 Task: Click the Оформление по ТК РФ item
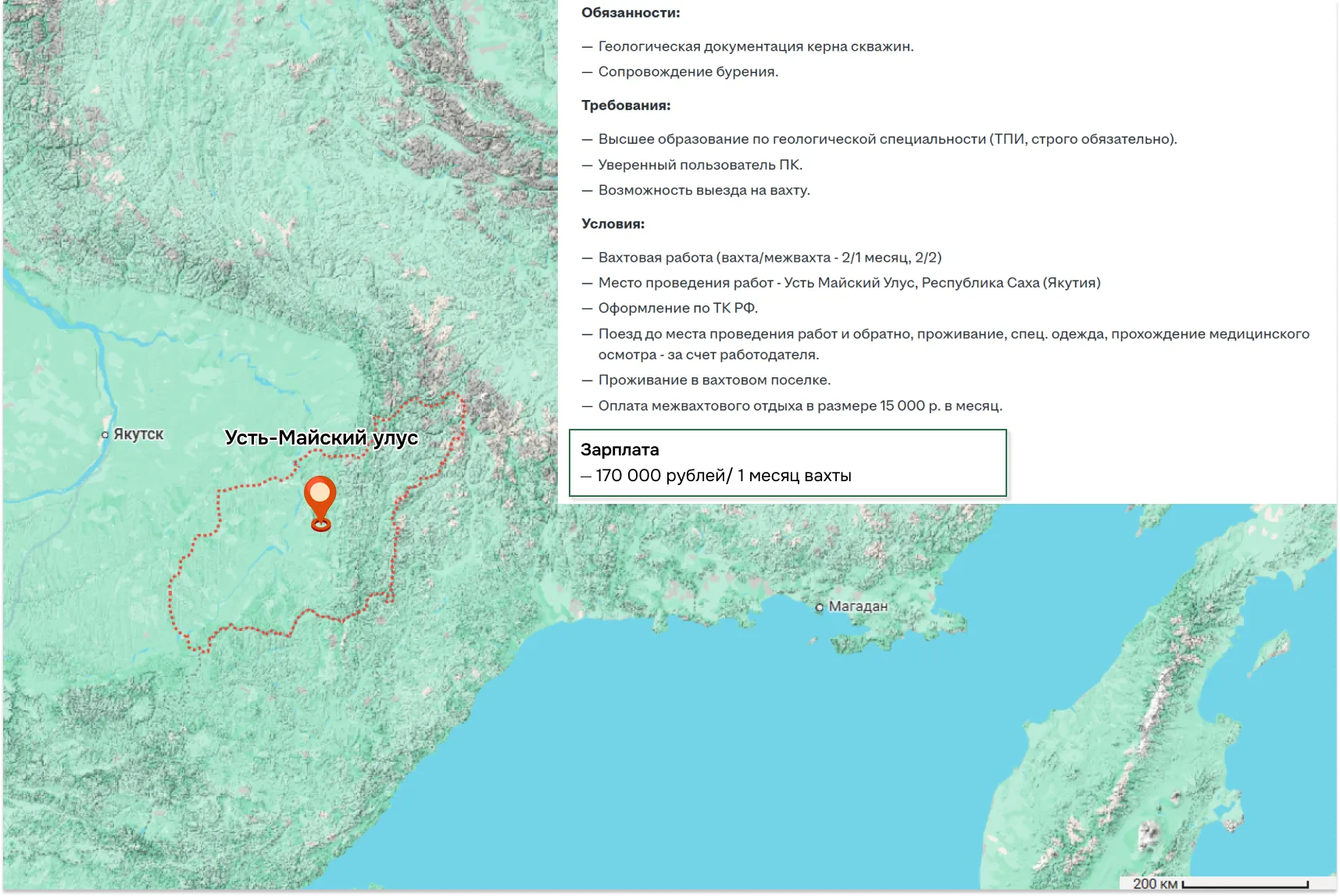pos(677,309)
